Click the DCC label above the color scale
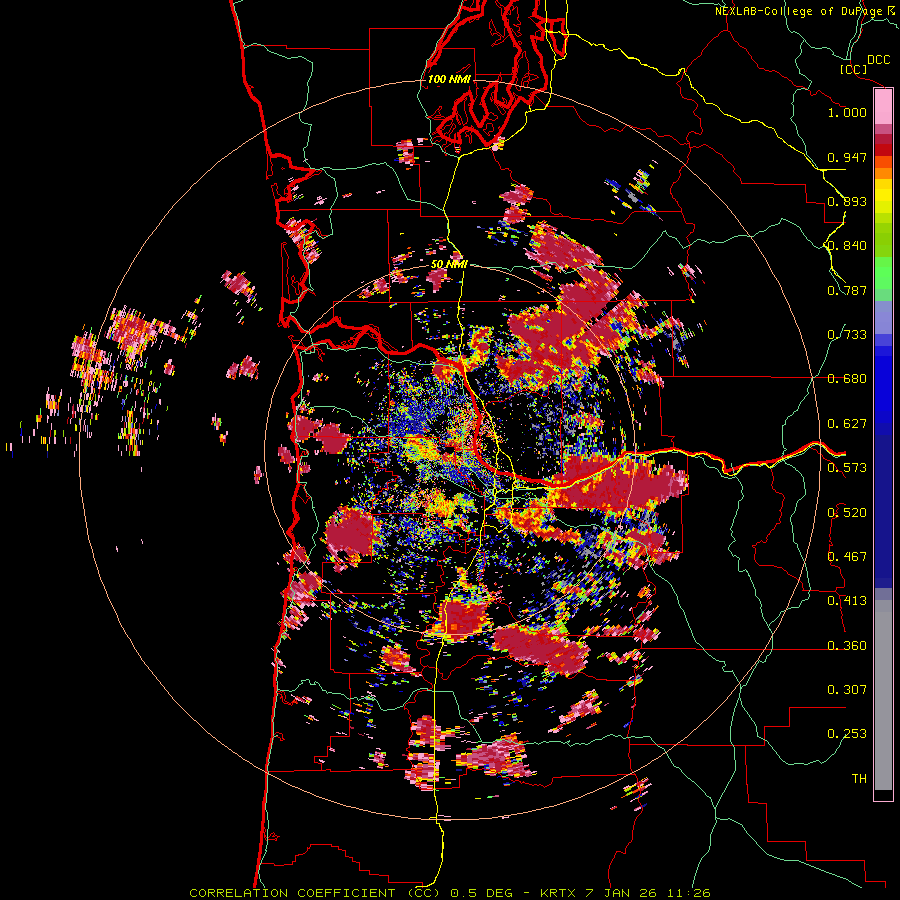 (x=878, y=60)
